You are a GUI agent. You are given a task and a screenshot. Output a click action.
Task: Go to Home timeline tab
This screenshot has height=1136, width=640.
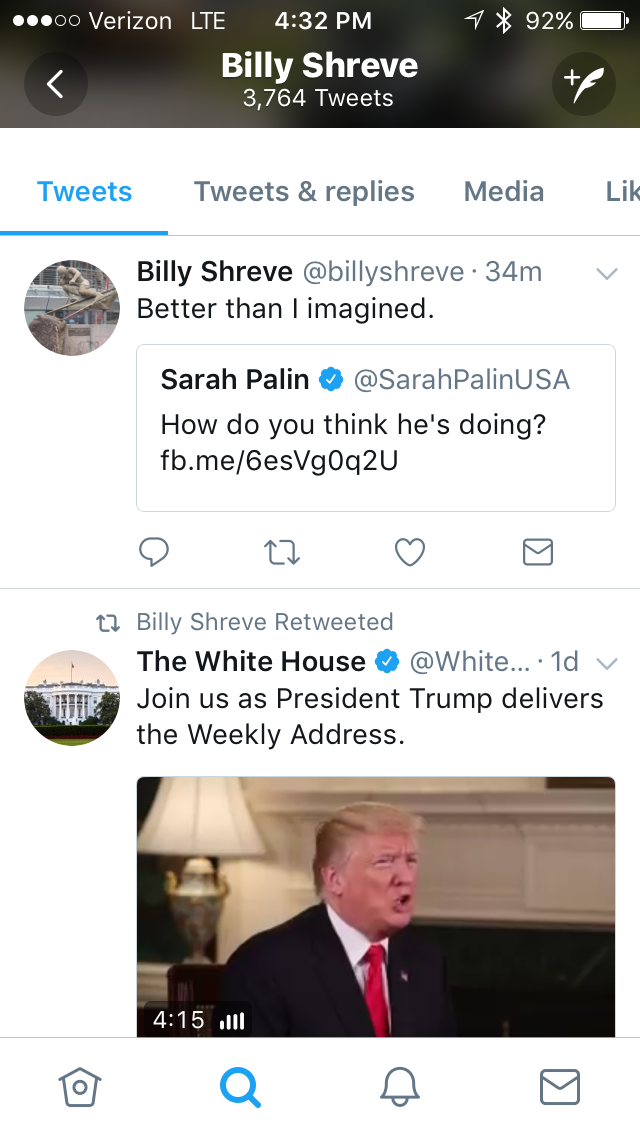point(80,1086)
